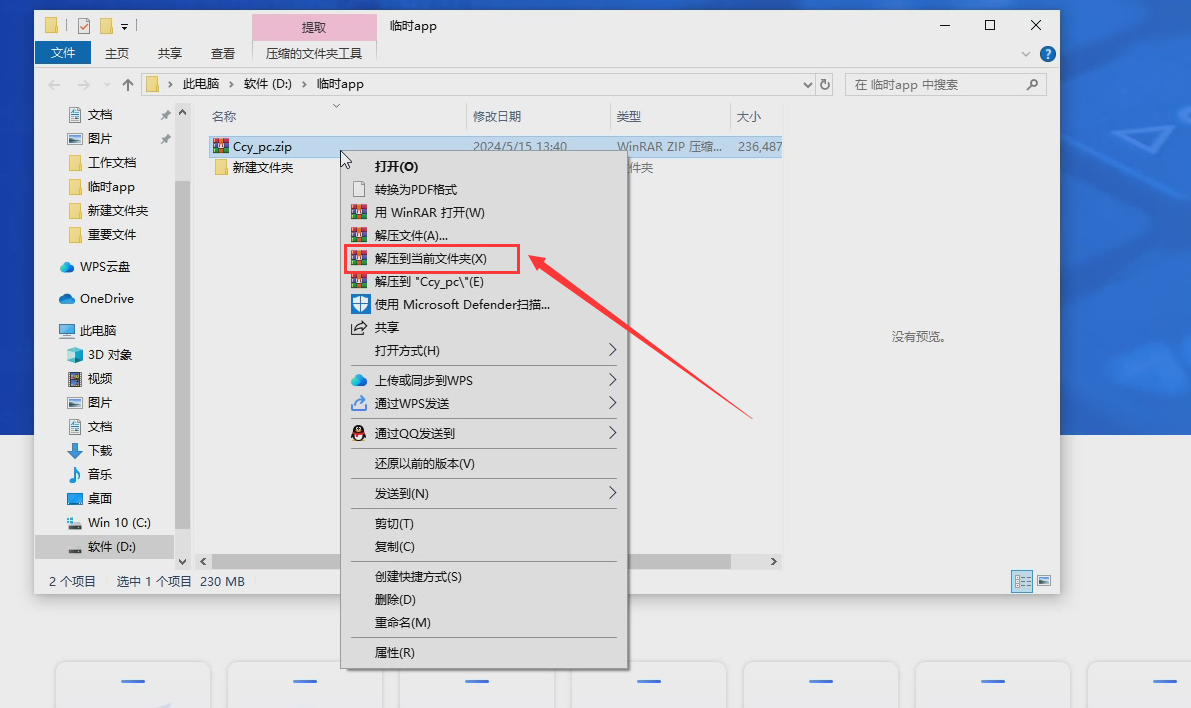Viewport: 1191px width, 708px height.
Task: Switch to details view in the status bar
Action: (1021, 581)
